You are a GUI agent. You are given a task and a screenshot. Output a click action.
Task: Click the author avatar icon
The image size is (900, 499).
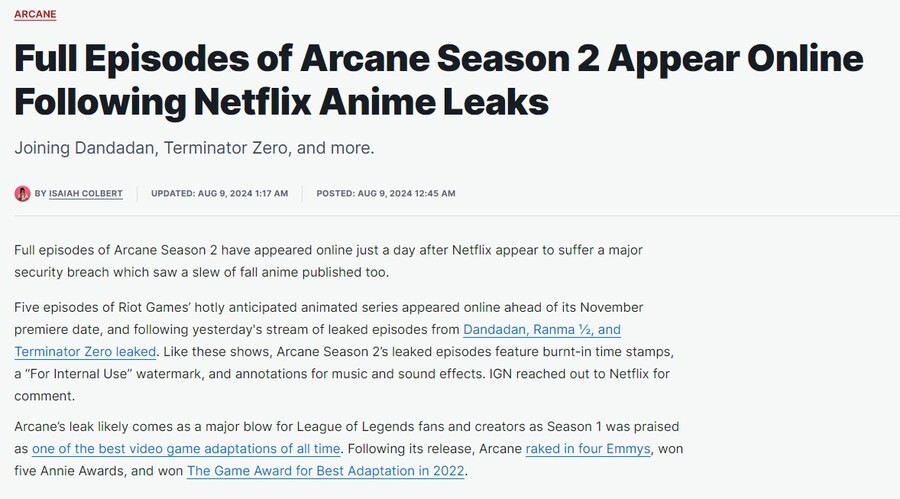coord(22,193)
